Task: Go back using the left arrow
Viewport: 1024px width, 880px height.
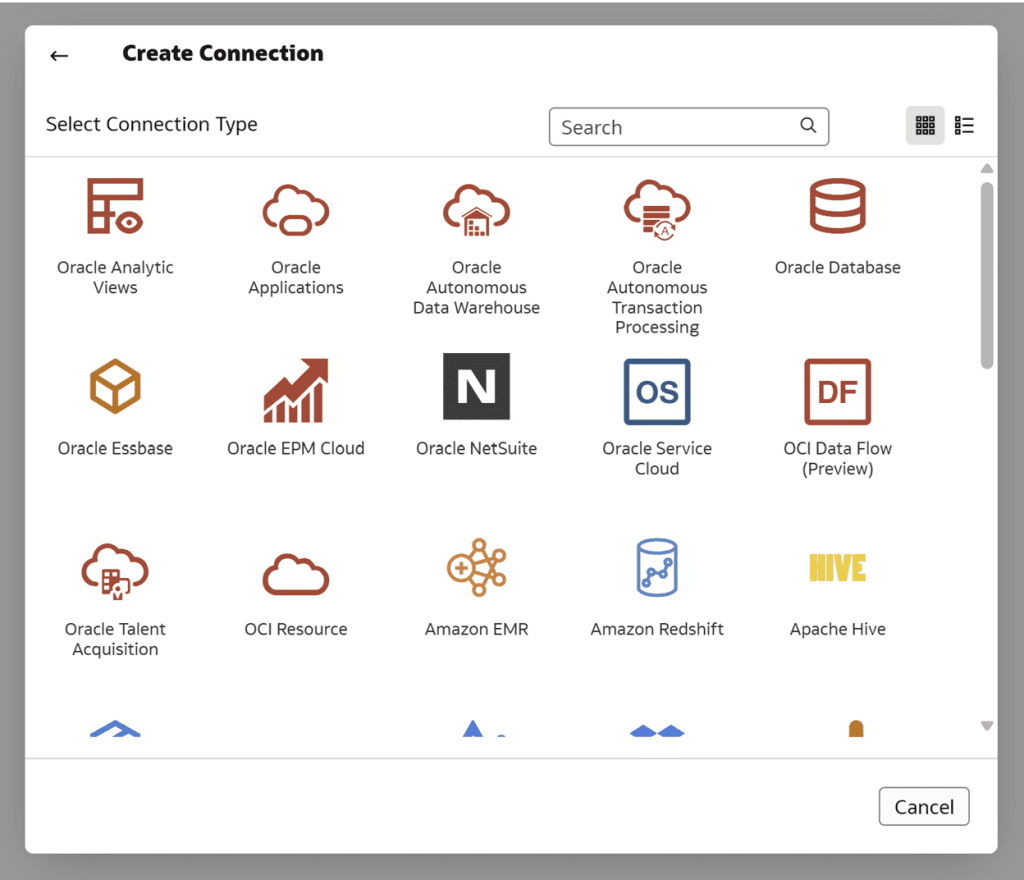Action: click(x=59, y=55)
